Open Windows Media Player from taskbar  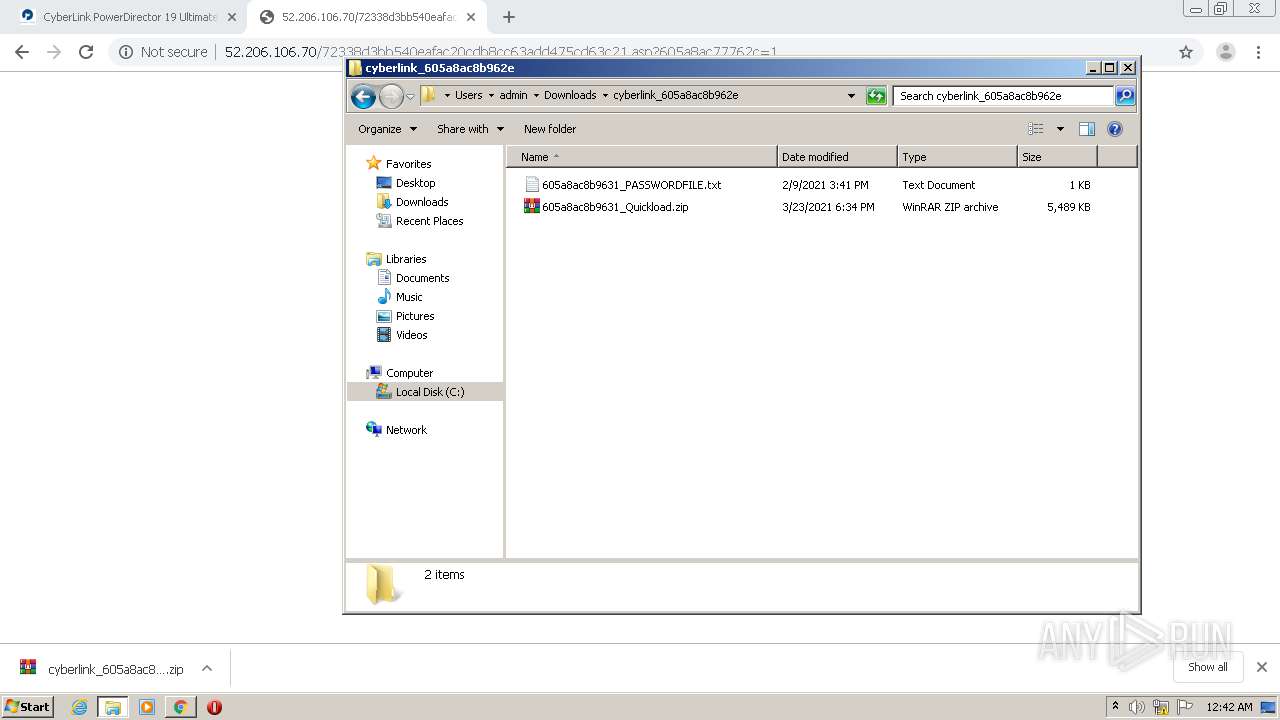coord(147,707)
